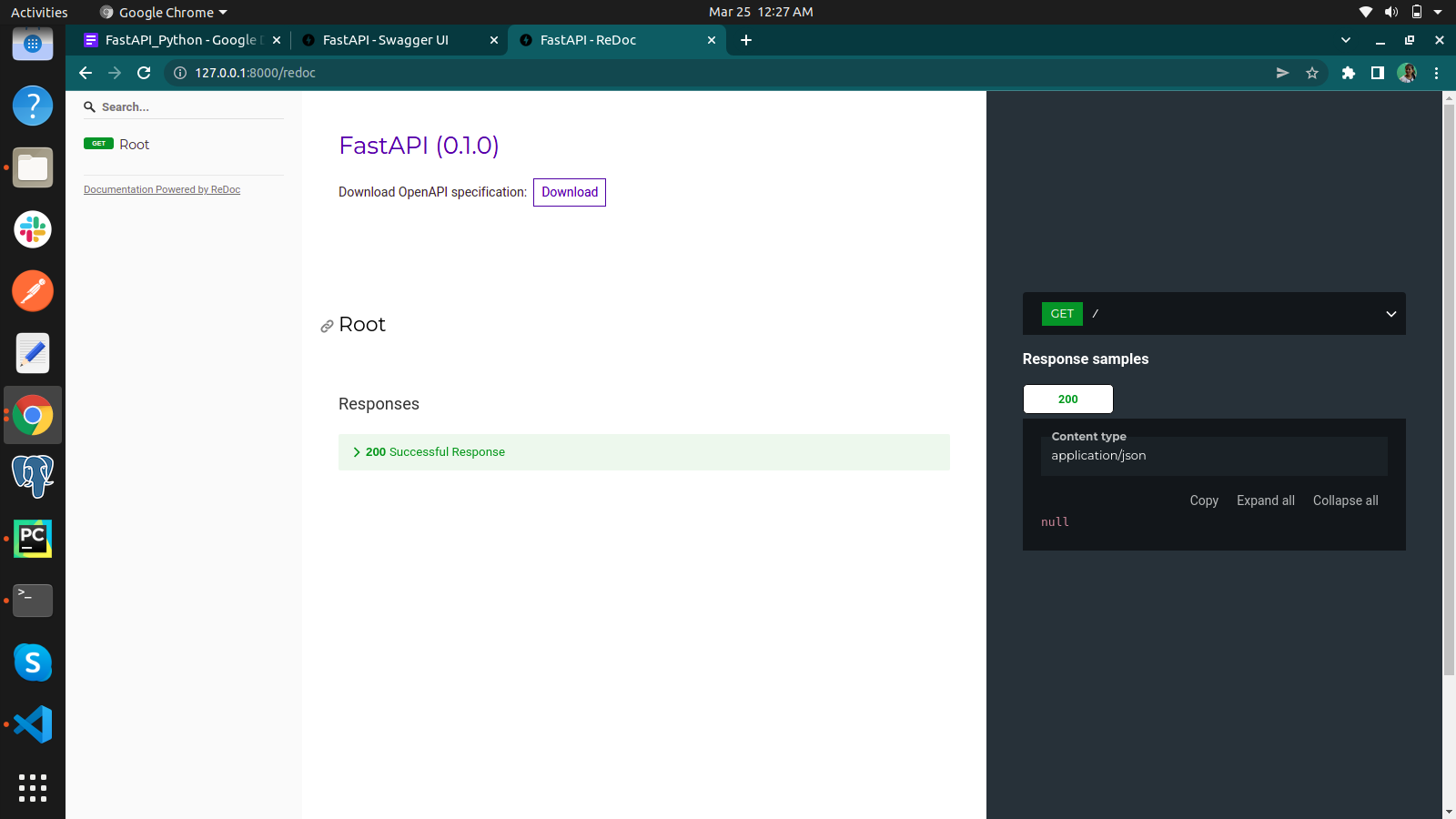
Task: Launch PyCharm from the dock
Action: click(x=33, y=538)
